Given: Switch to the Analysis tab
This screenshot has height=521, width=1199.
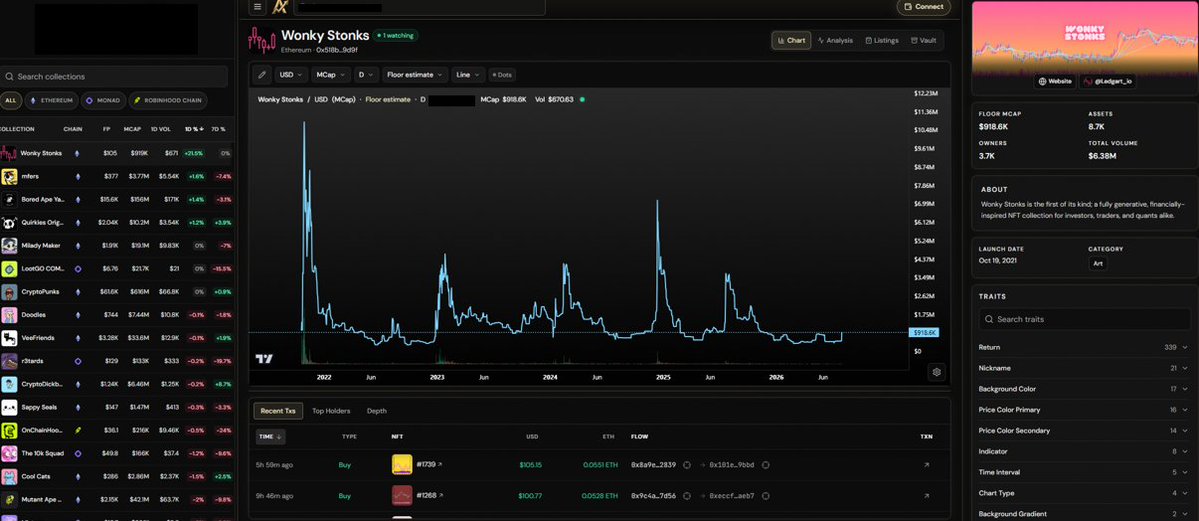Looking at the screenshot, I should (x=834, y=41).
